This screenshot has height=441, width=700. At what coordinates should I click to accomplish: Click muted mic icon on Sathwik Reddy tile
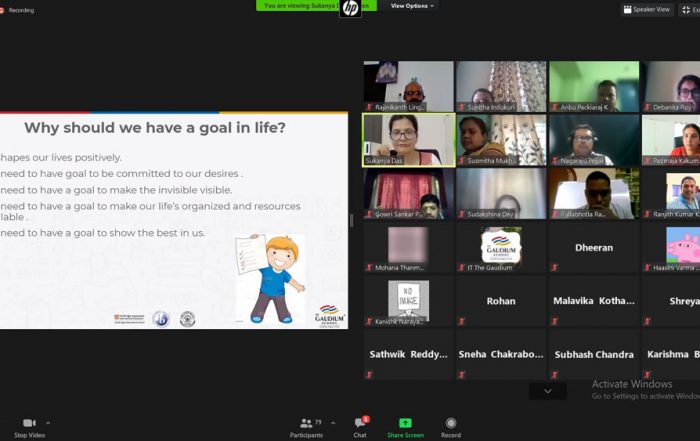[369, 374]
